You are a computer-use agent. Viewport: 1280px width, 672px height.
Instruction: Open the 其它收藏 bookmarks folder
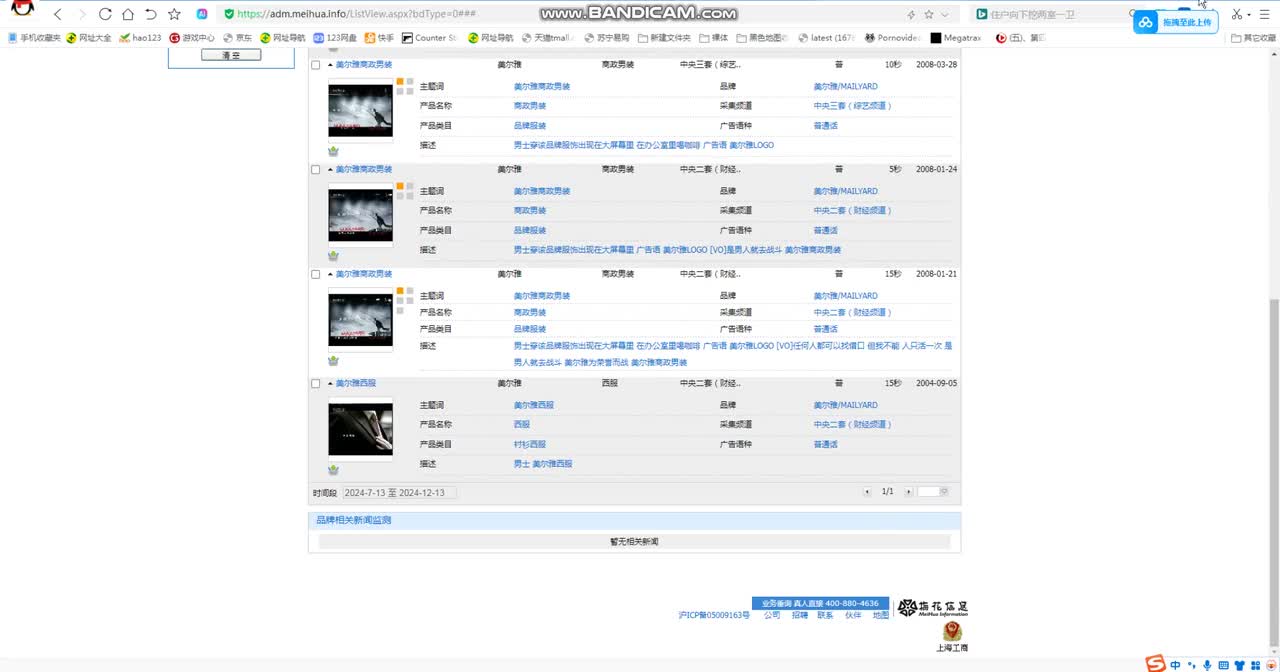pos(1253,38)
